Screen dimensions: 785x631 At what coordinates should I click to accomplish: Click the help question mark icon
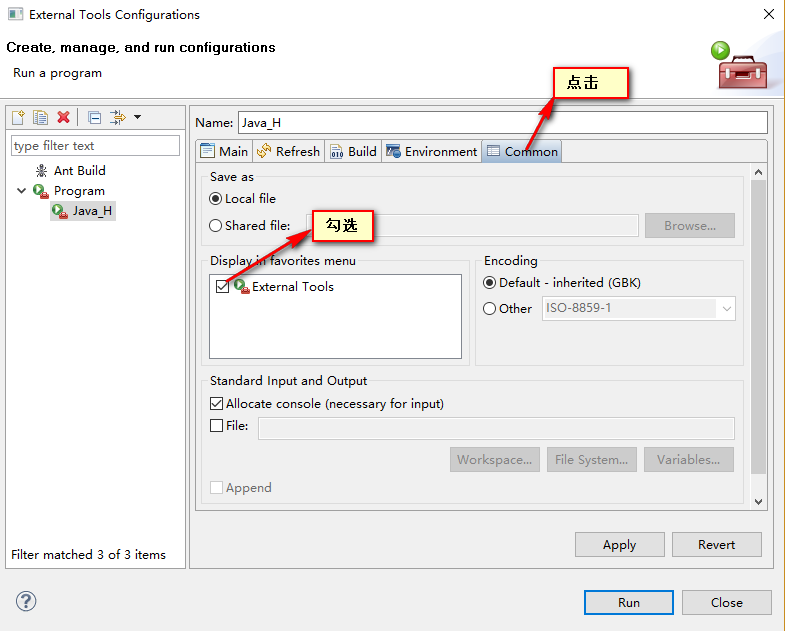26,601
